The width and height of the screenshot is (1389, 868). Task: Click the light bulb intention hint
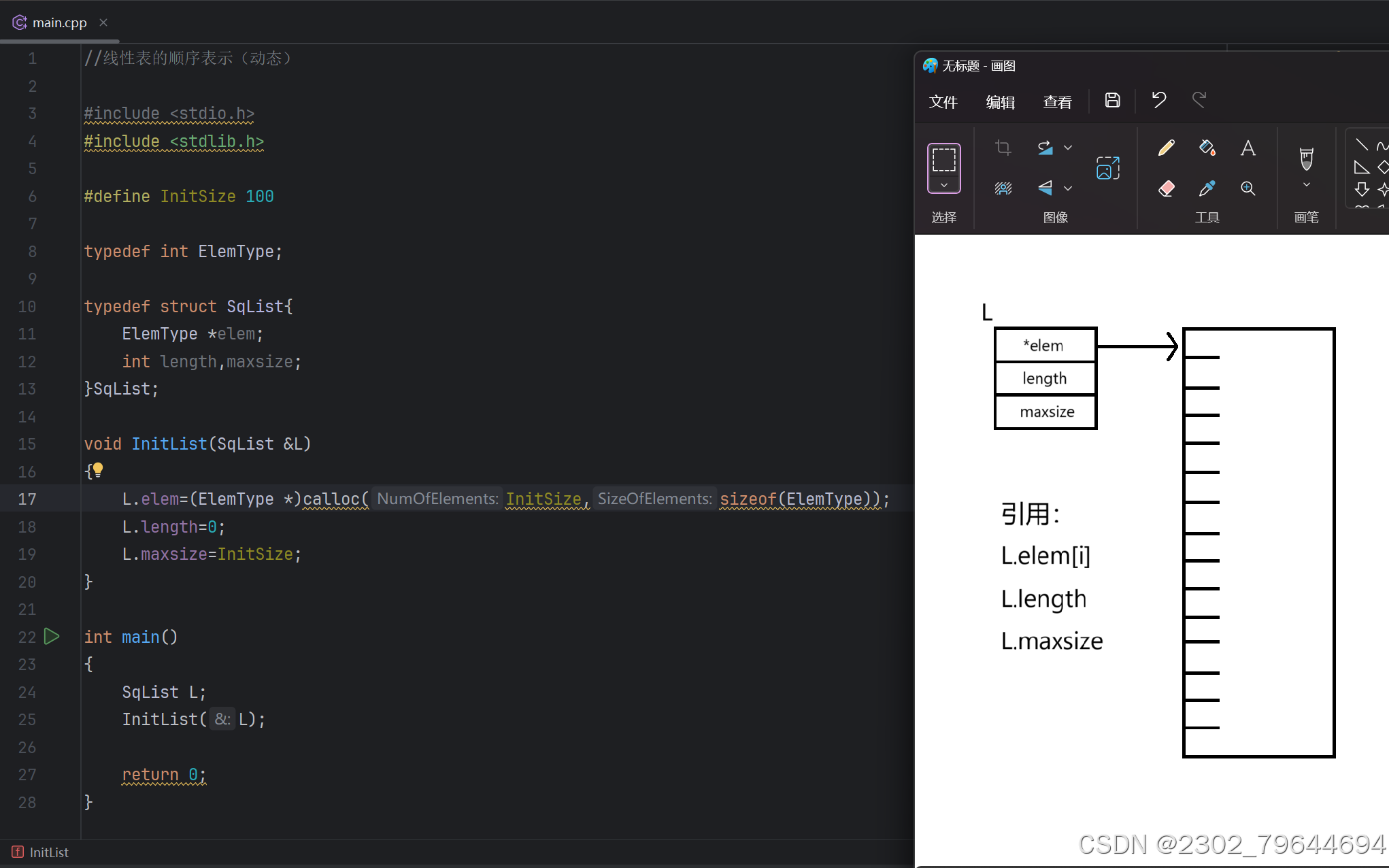98,469
